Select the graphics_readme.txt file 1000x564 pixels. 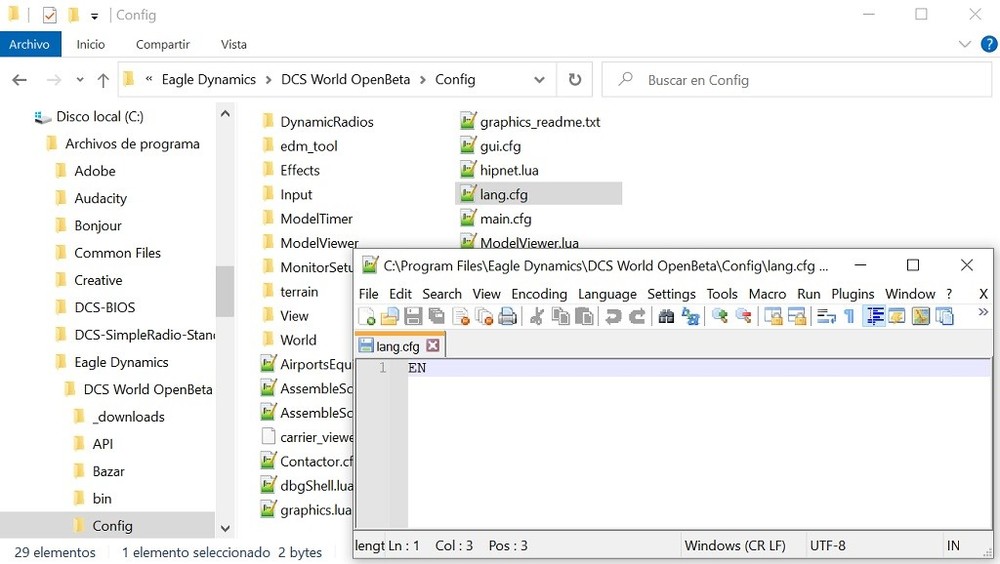coord(540,122)
